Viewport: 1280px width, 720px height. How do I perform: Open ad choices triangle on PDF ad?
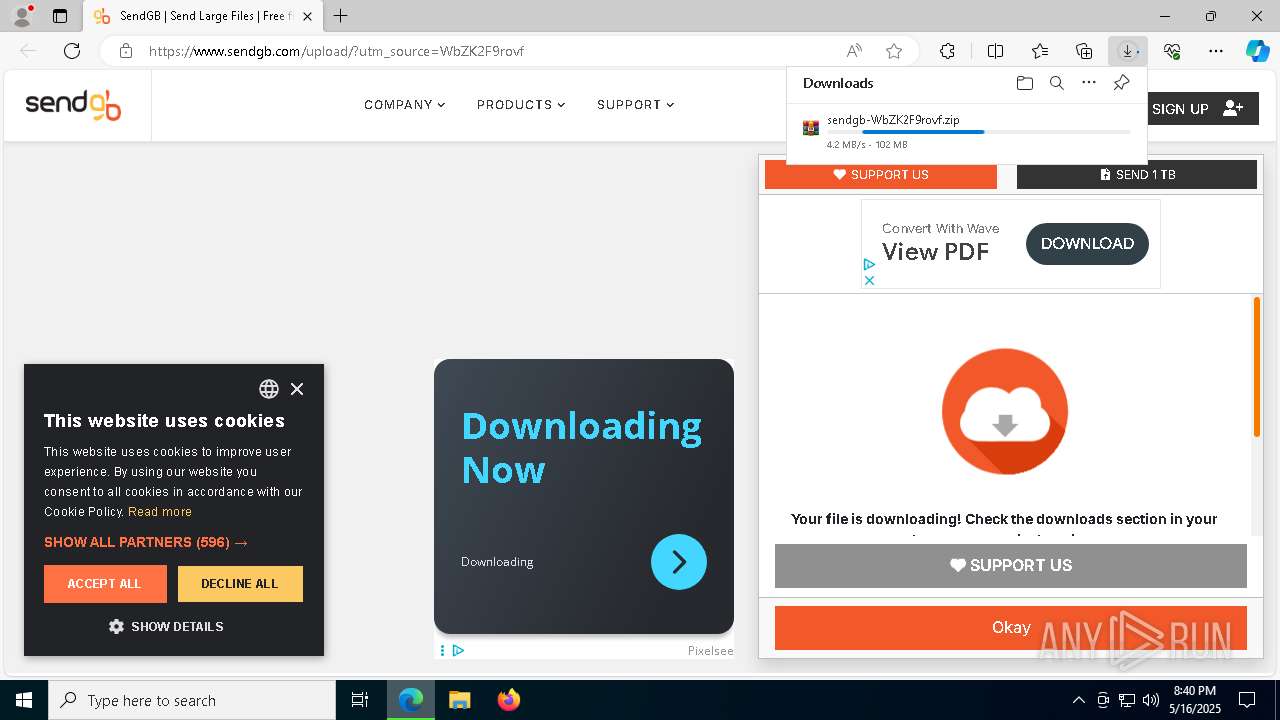coord(869,265)
